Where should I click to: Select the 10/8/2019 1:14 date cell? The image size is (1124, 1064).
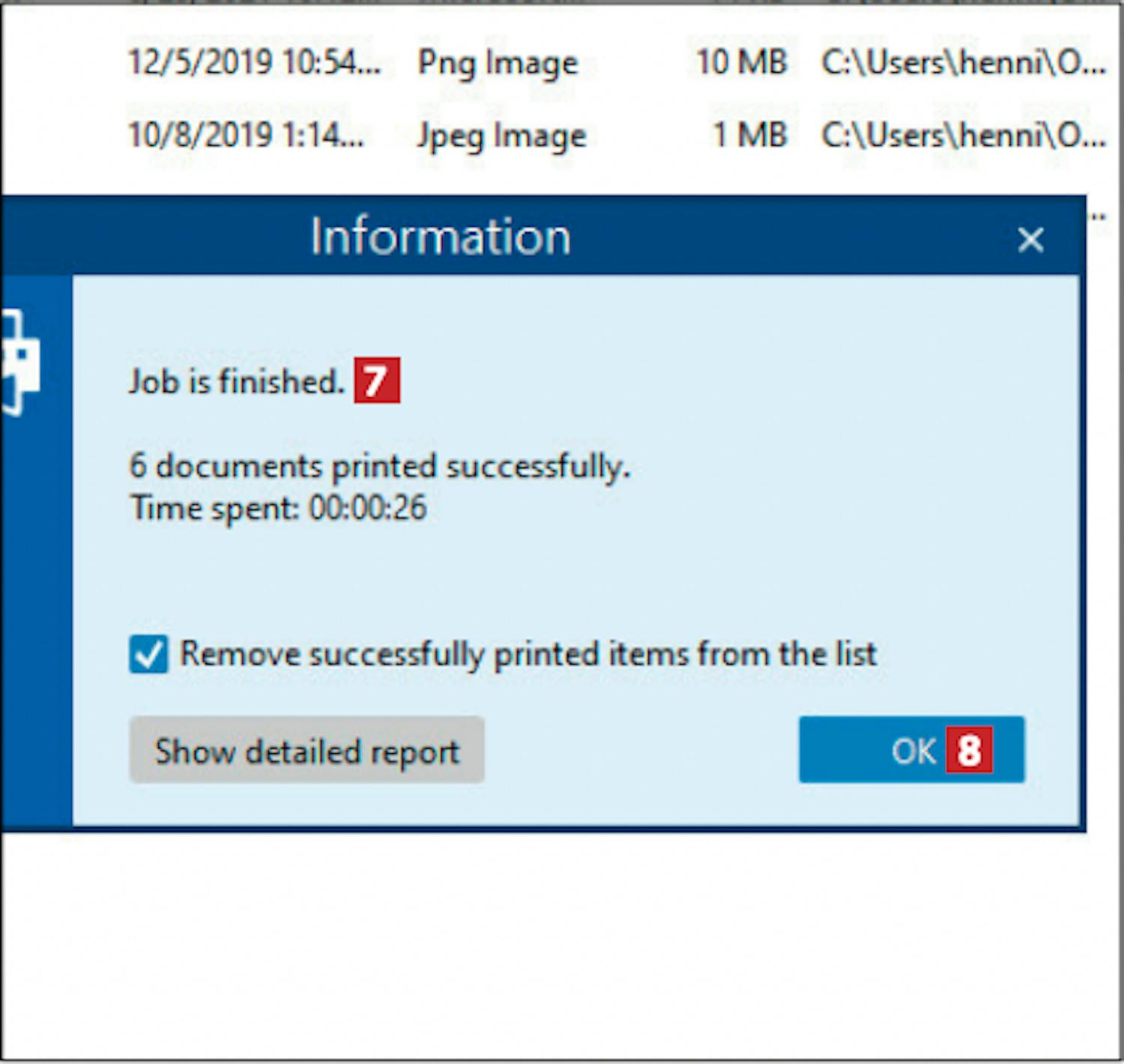click(x=246, y=136)
